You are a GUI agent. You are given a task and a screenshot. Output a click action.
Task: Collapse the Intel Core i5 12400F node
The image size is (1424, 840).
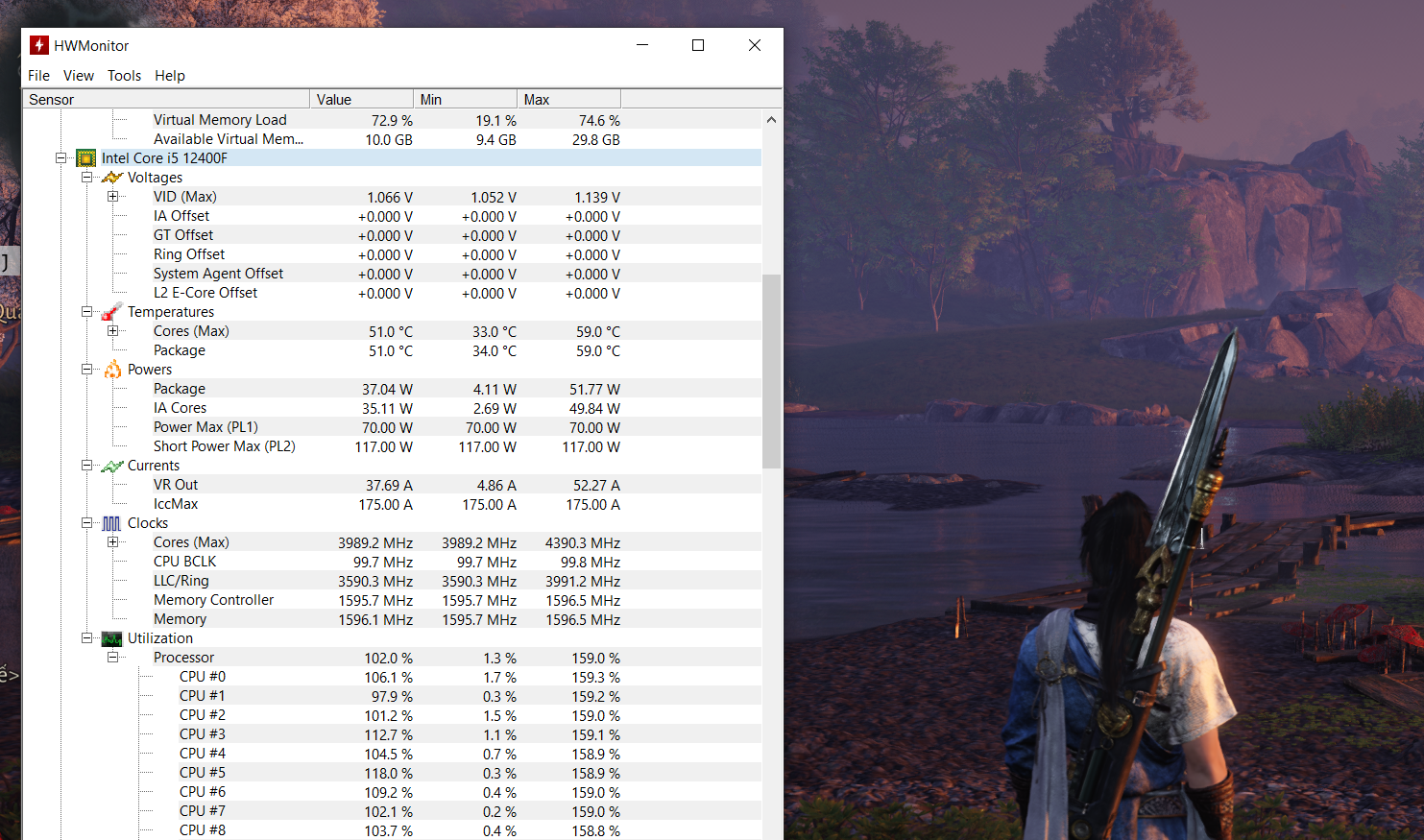(x=60, y=158)
